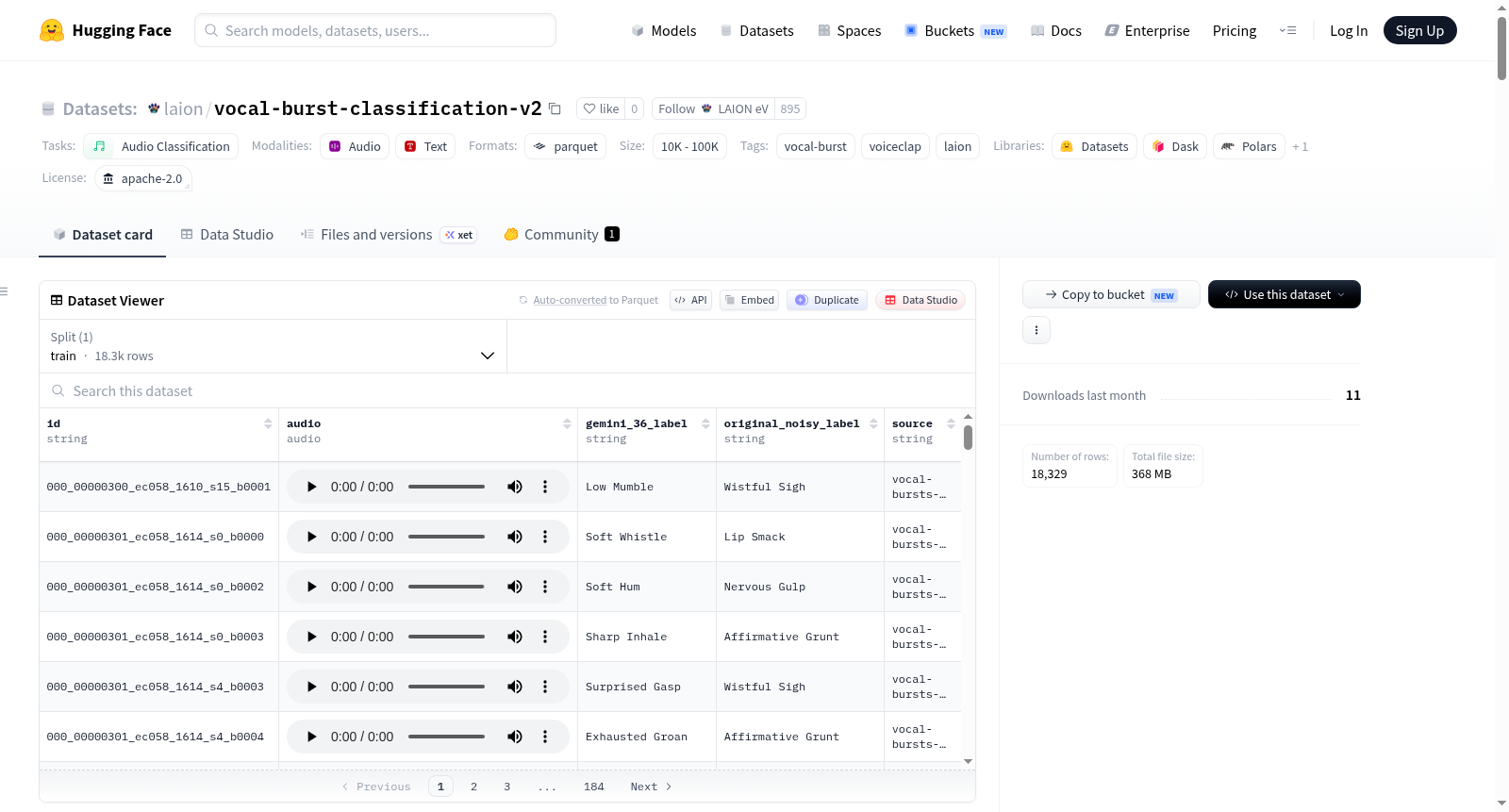1509x812 pixels.
Task: Follow LAION eV organization
Action: pyautogui.click(x=713, y=109)
